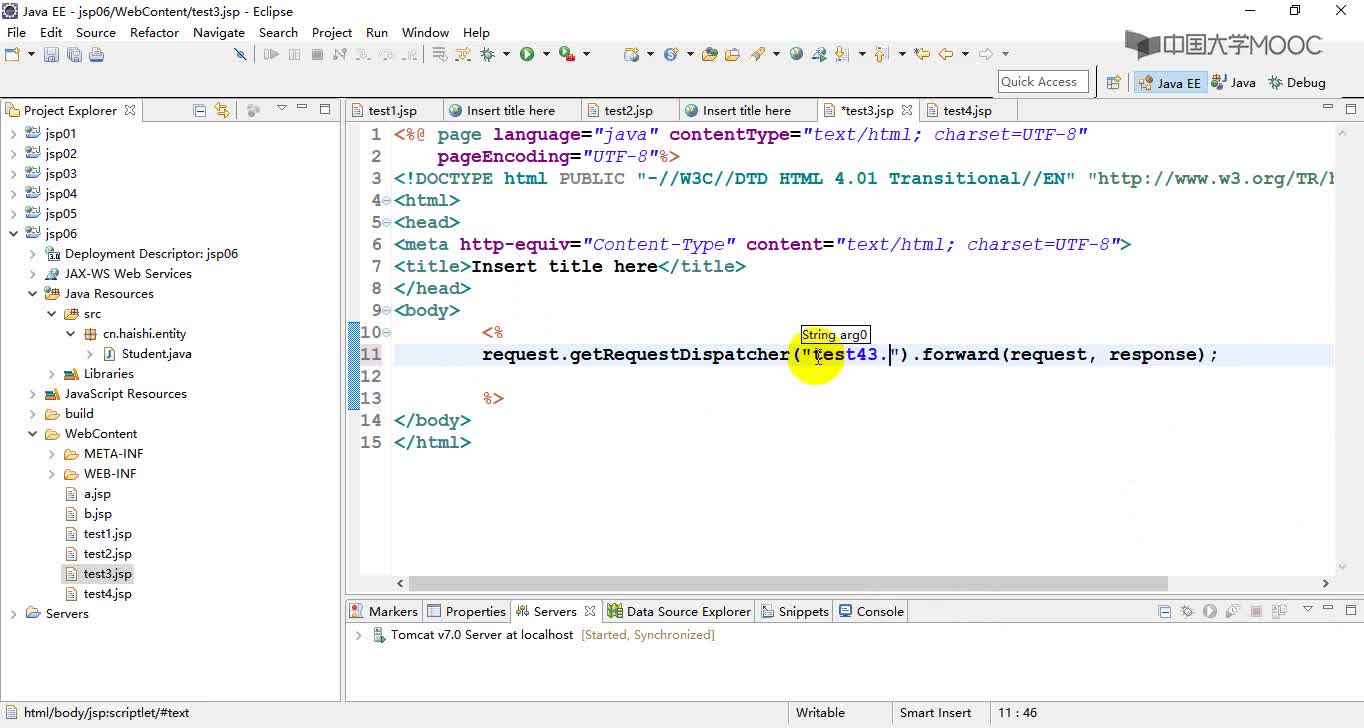Click the Start server in profile mode icon

point(1232,611)
